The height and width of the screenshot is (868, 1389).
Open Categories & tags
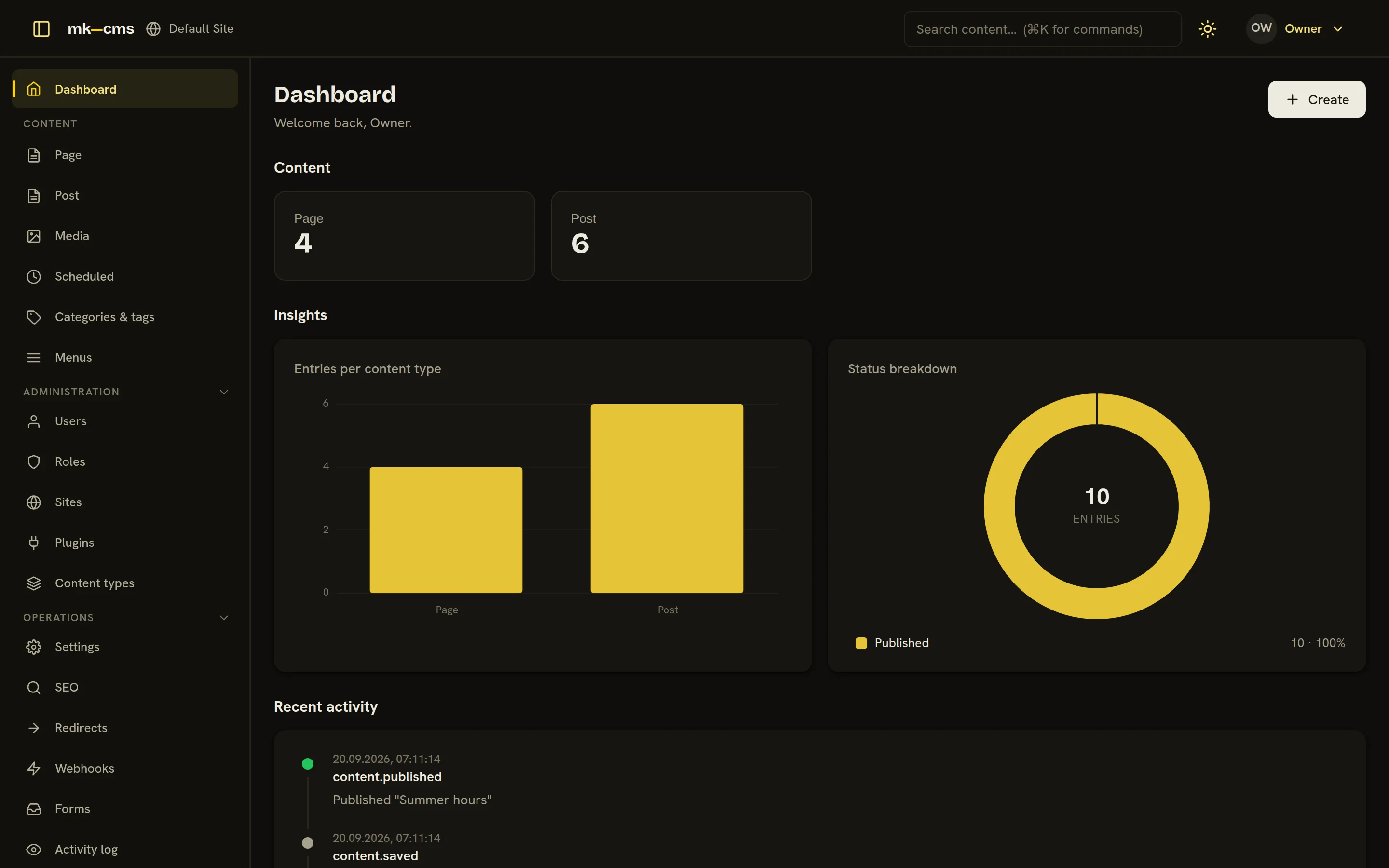click(125, 317)
